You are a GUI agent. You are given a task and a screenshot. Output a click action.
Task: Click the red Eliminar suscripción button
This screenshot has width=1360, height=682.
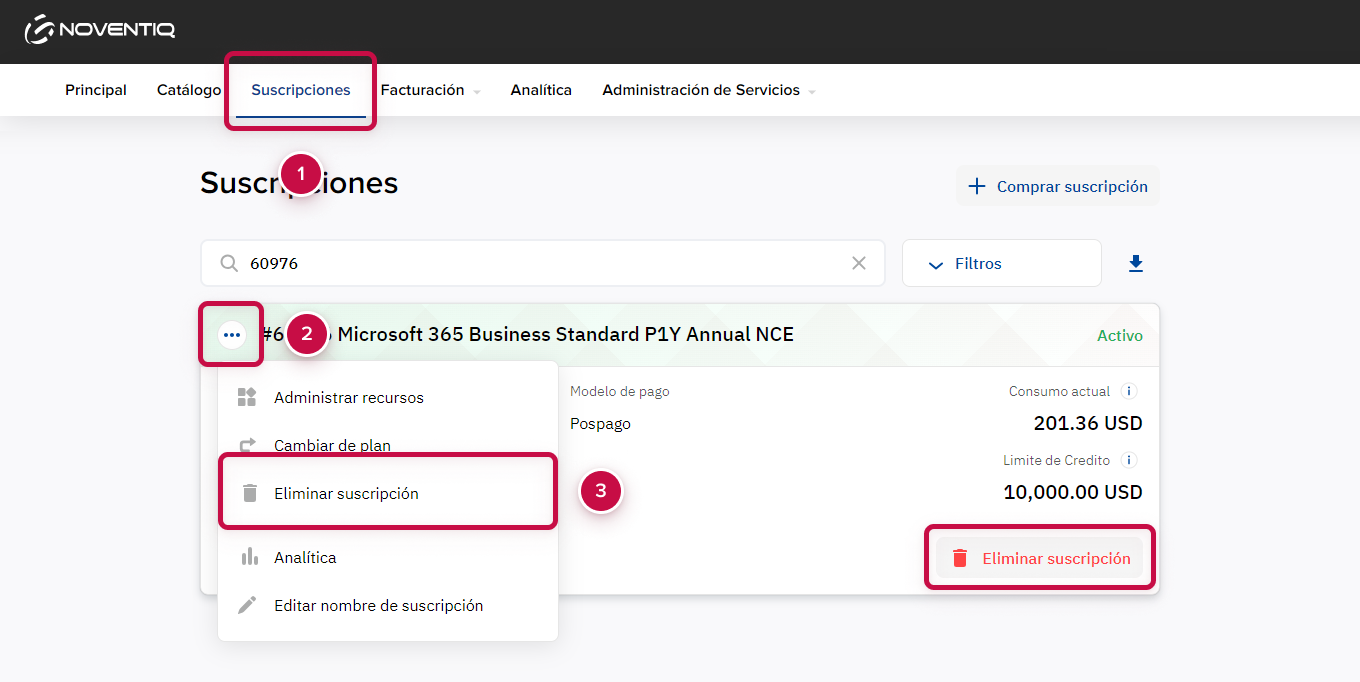(1055, 559)
